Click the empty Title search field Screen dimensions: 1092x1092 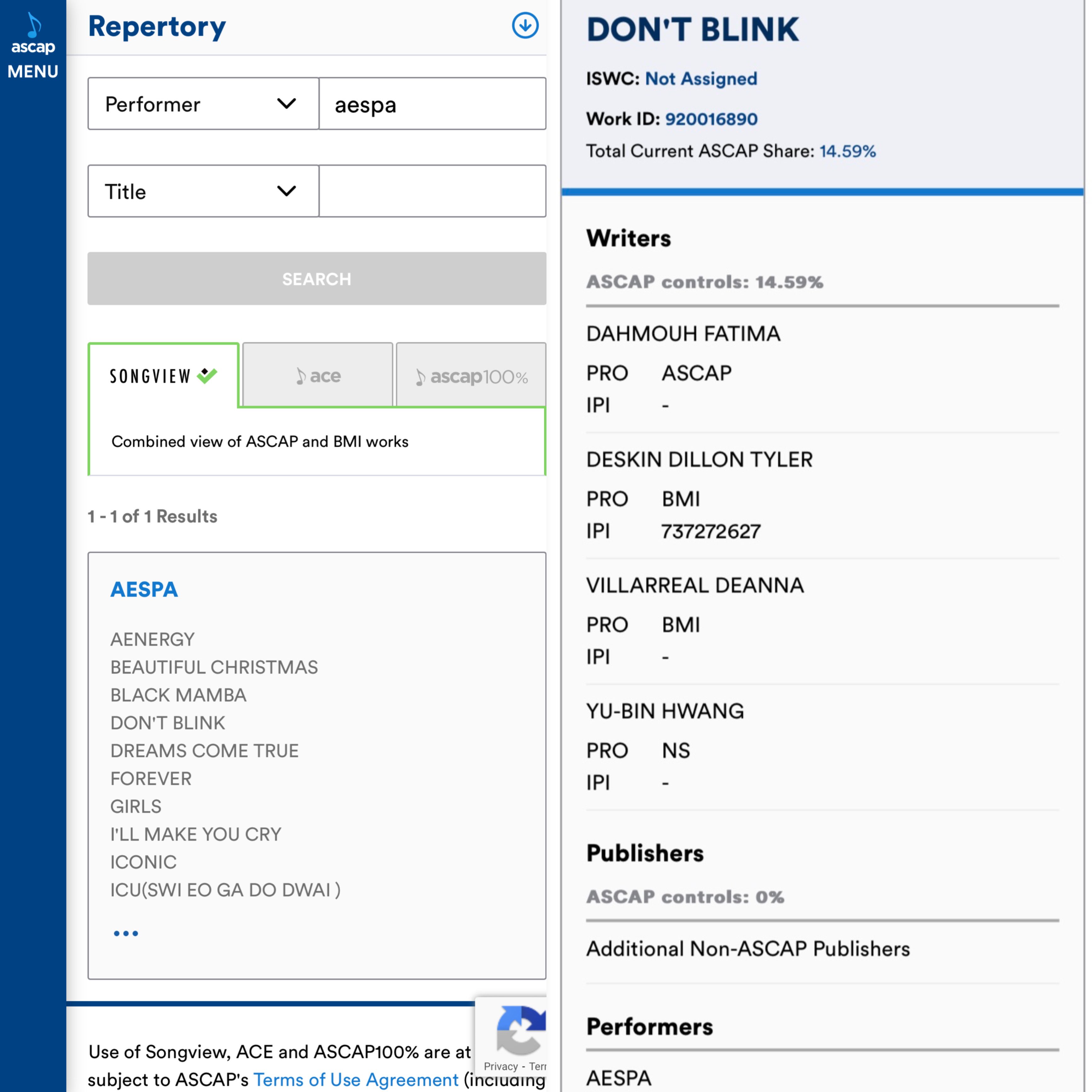432,192
